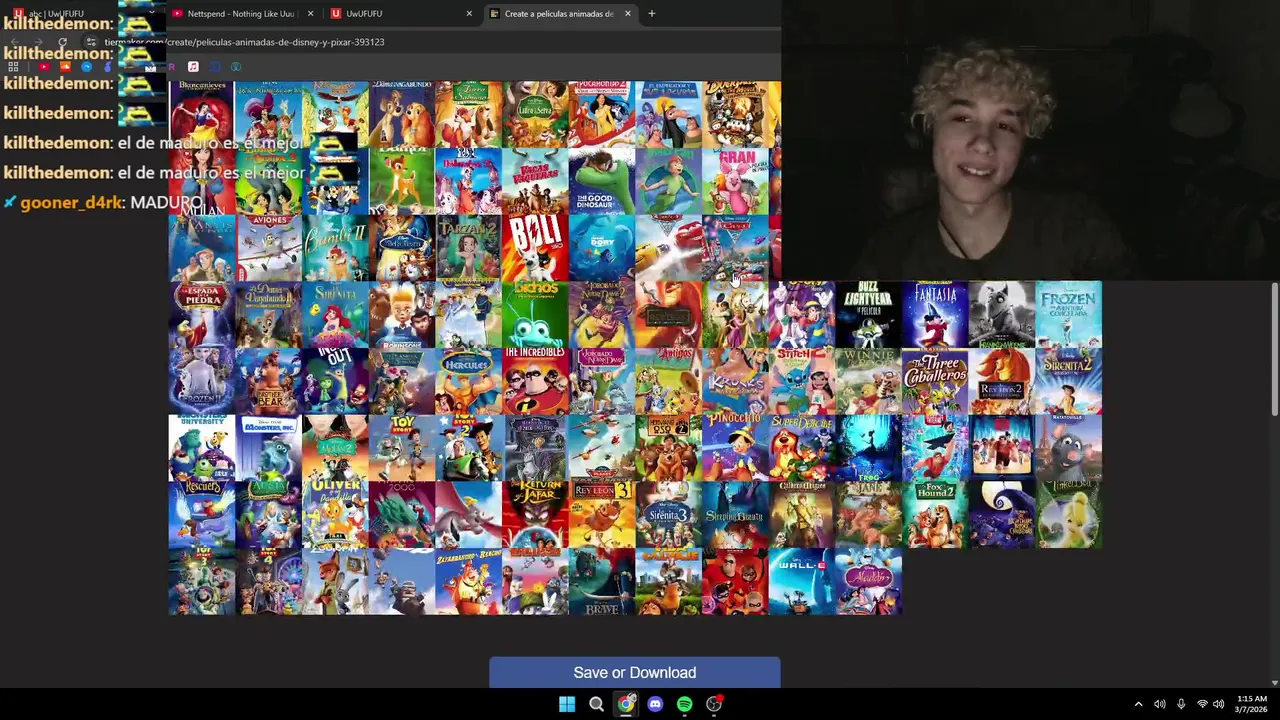The width and height of the screenshot is (1280, 720).
Task: Select the Bichos movie poster
Action: (x=535, y=315)
